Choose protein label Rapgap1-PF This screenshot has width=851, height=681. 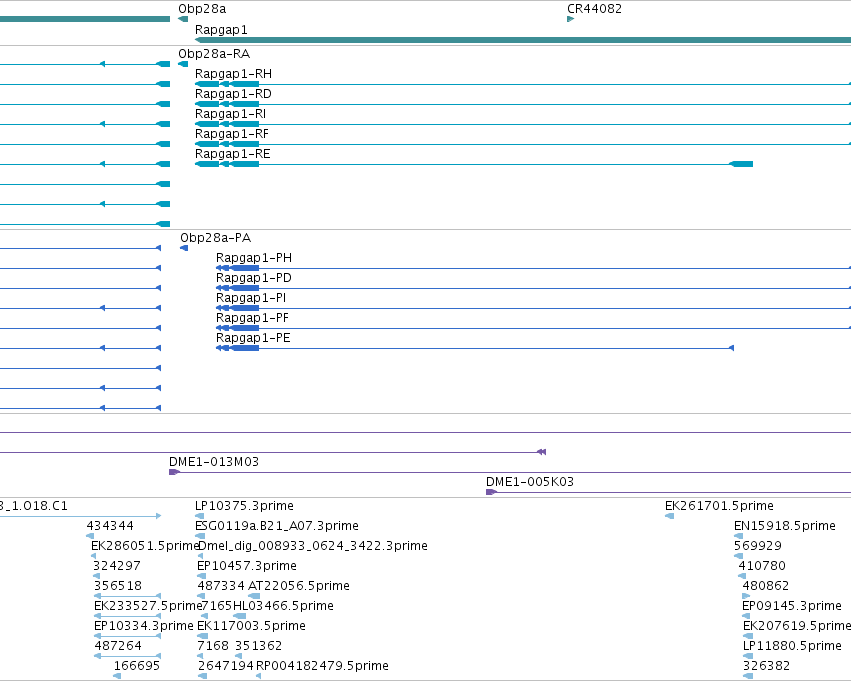(252, 318)
